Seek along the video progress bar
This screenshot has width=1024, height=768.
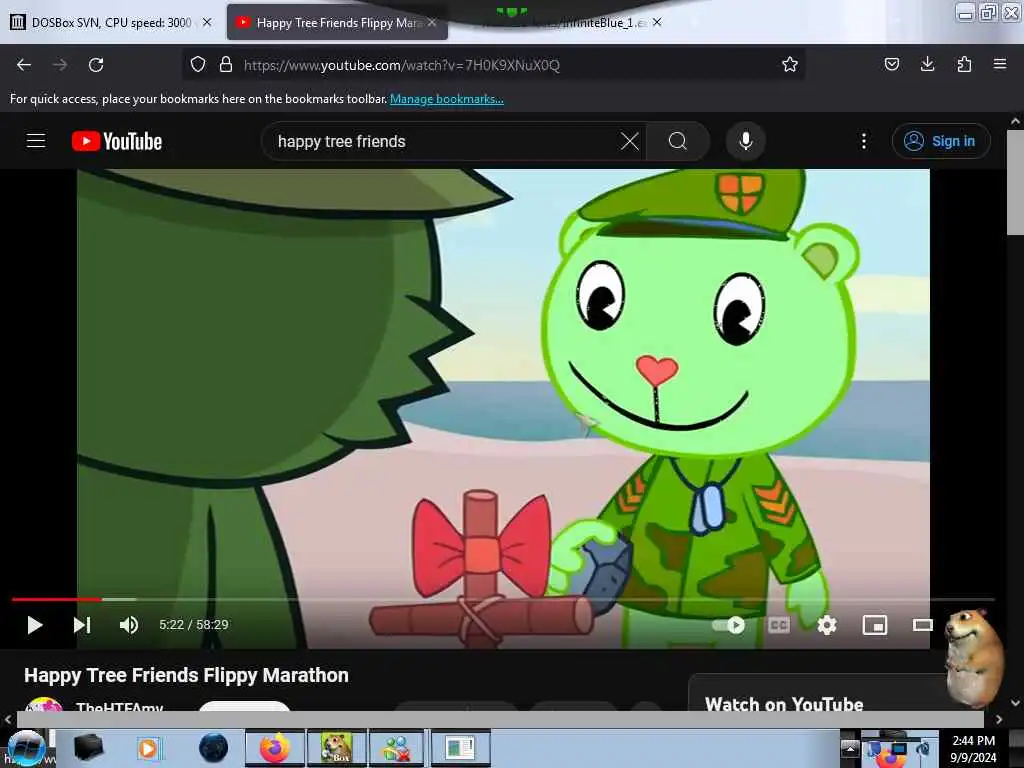click(x=503, y=599)
